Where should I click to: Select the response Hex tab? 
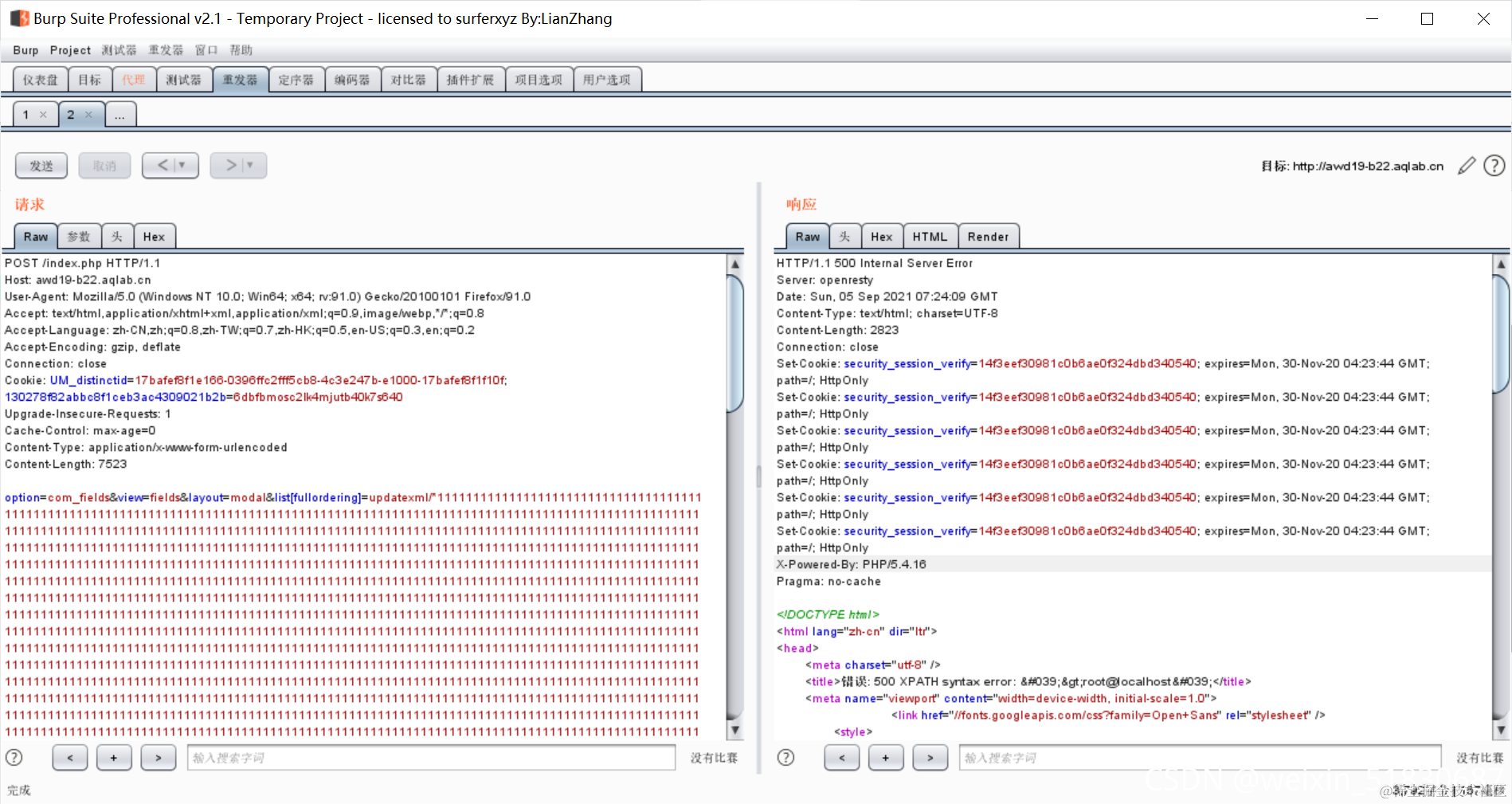pyautogui.click(x=882, y=237)
